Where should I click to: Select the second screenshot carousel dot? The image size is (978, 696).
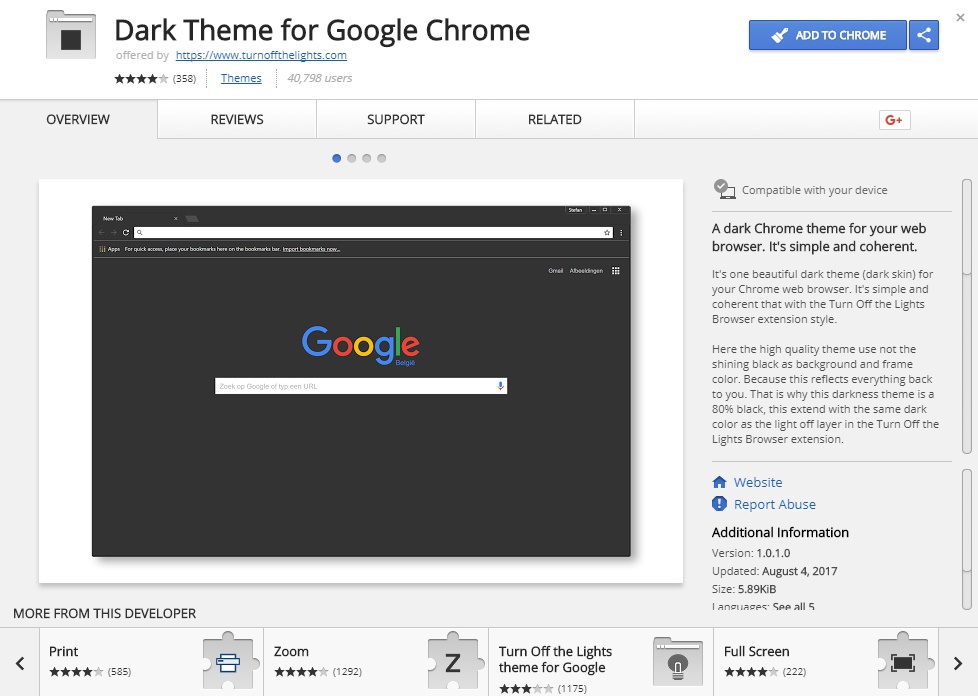(352, 158)
